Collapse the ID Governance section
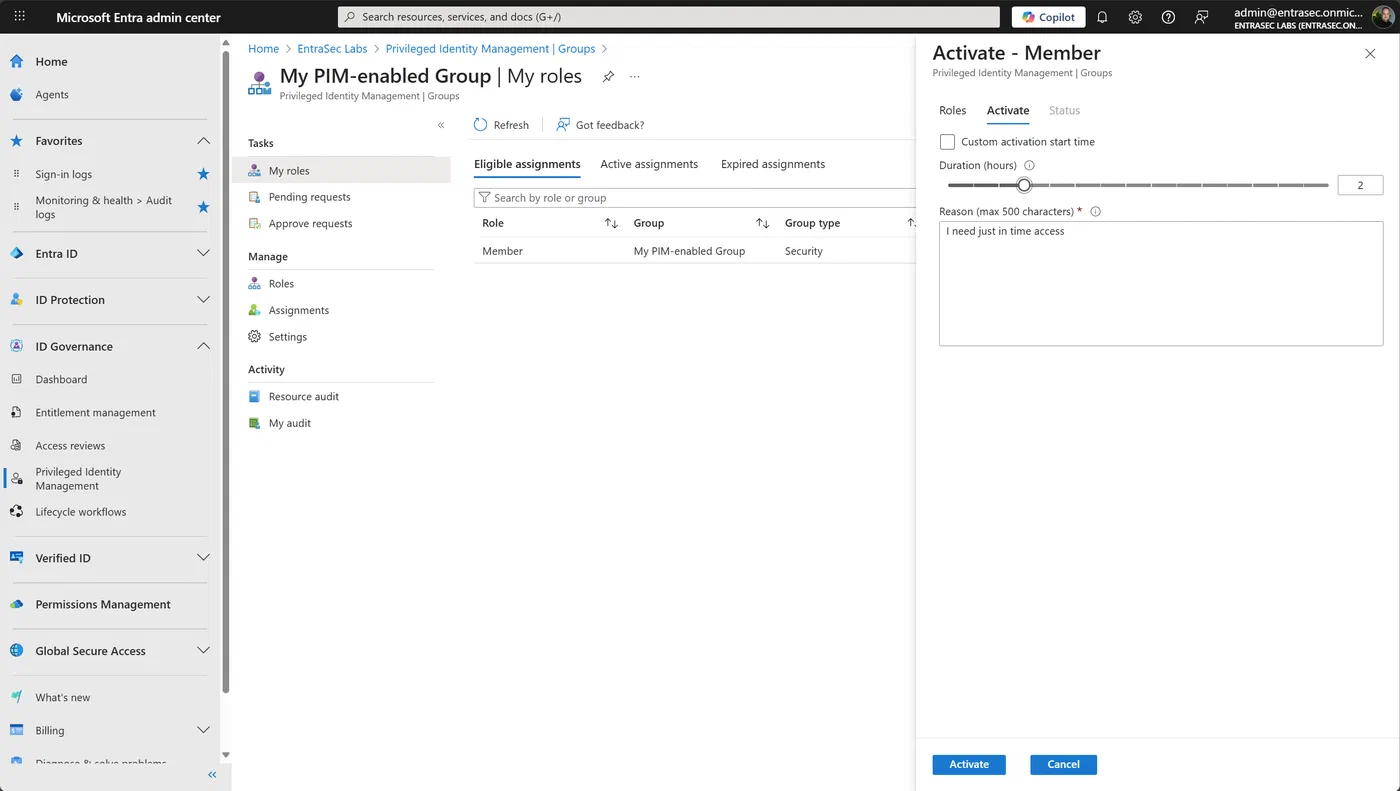Viewport: 1400px width, 791px height. [203, 346]
